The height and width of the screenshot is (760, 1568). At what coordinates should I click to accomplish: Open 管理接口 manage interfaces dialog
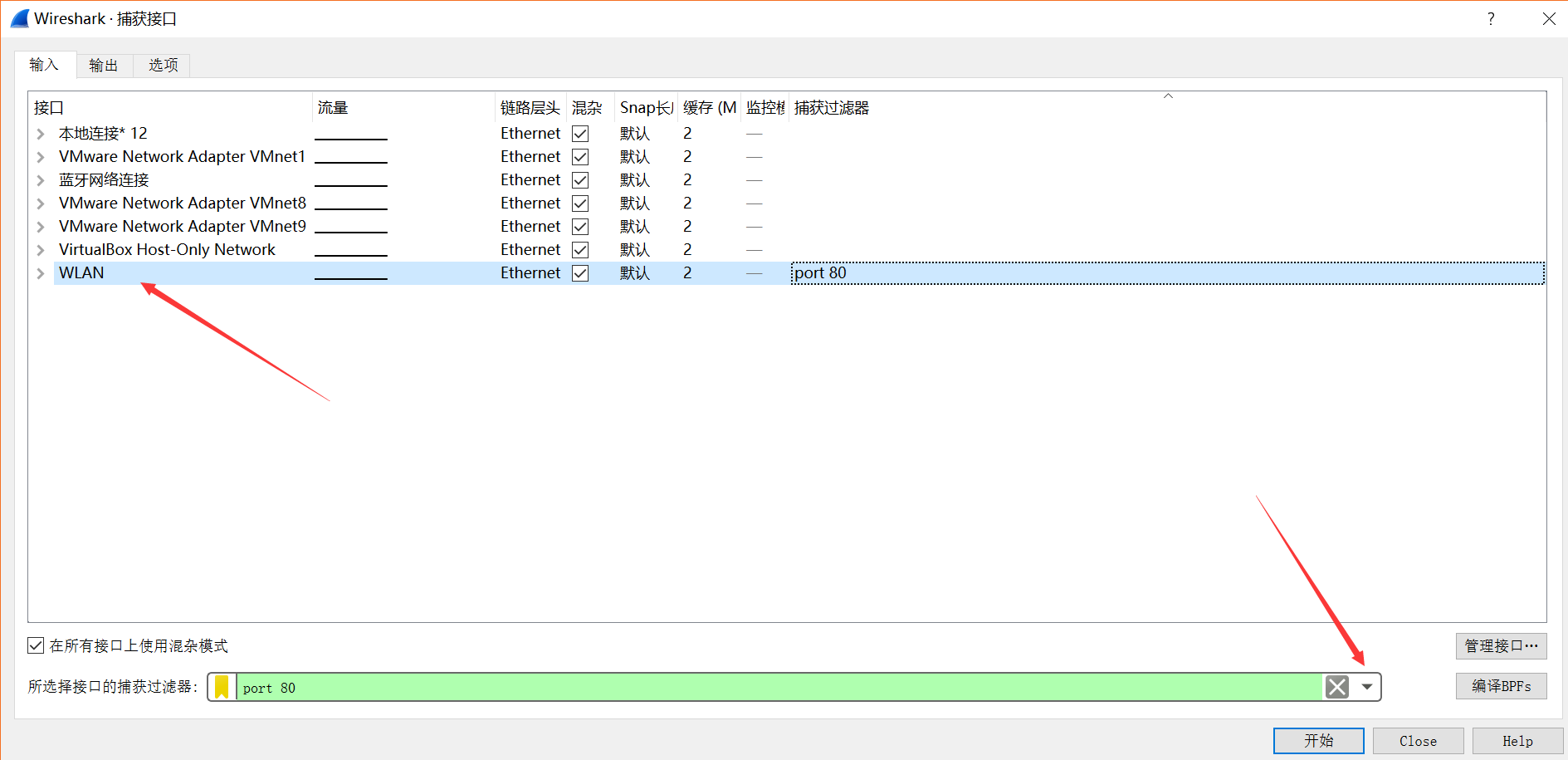coord(1501,646)
